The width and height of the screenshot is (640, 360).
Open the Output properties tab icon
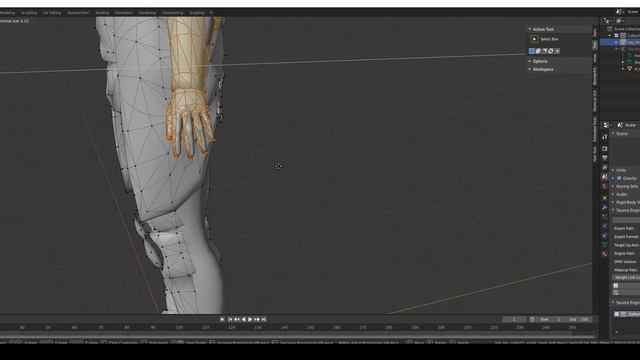tap(604, 158)
